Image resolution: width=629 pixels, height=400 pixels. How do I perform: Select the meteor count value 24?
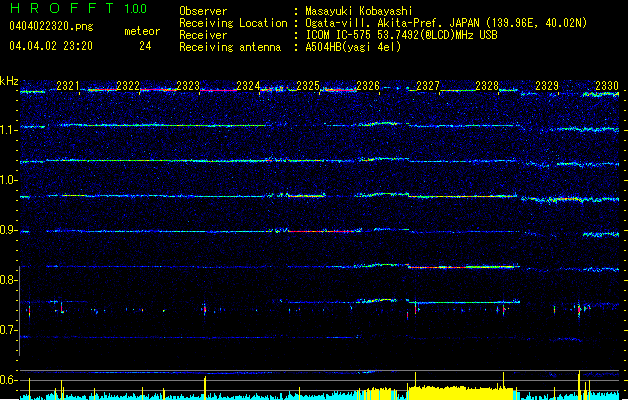point(146,46)
